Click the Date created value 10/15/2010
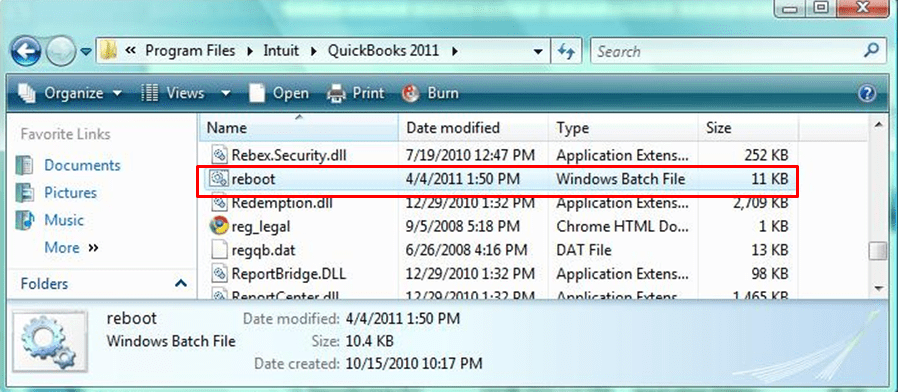Screen dimensions: 898x392 pos(413,364)
